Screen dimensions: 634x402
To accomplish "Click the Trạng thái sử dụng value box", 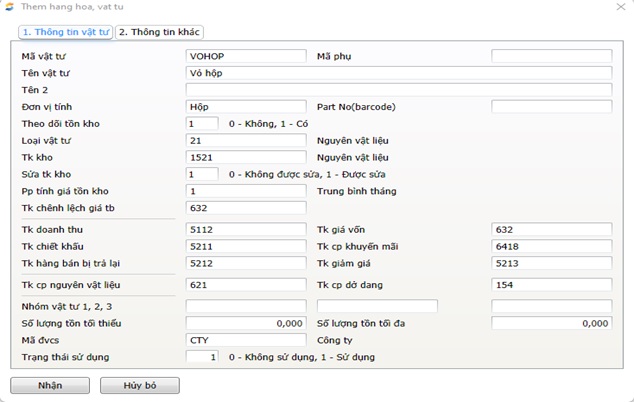I will click(202, 357).
